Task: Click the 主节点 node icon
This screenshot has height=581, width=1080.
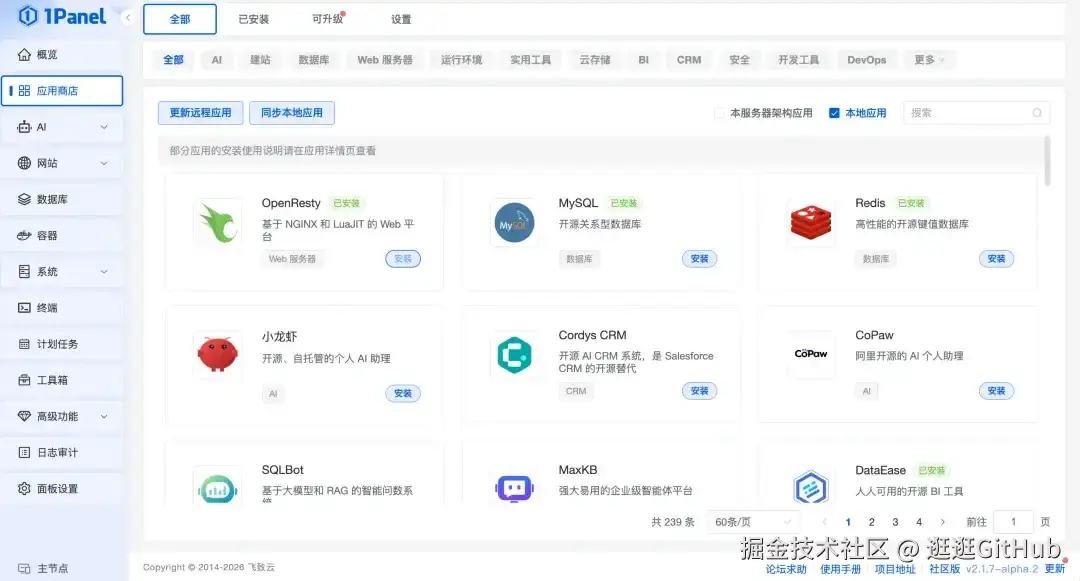Action: click(x=24, y=569)
